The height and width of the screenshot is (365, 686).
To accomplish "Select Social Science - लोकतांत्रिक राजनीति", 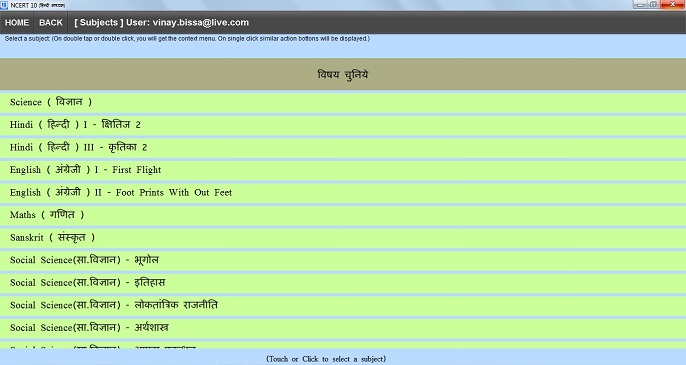I will (x=343, y=305).
